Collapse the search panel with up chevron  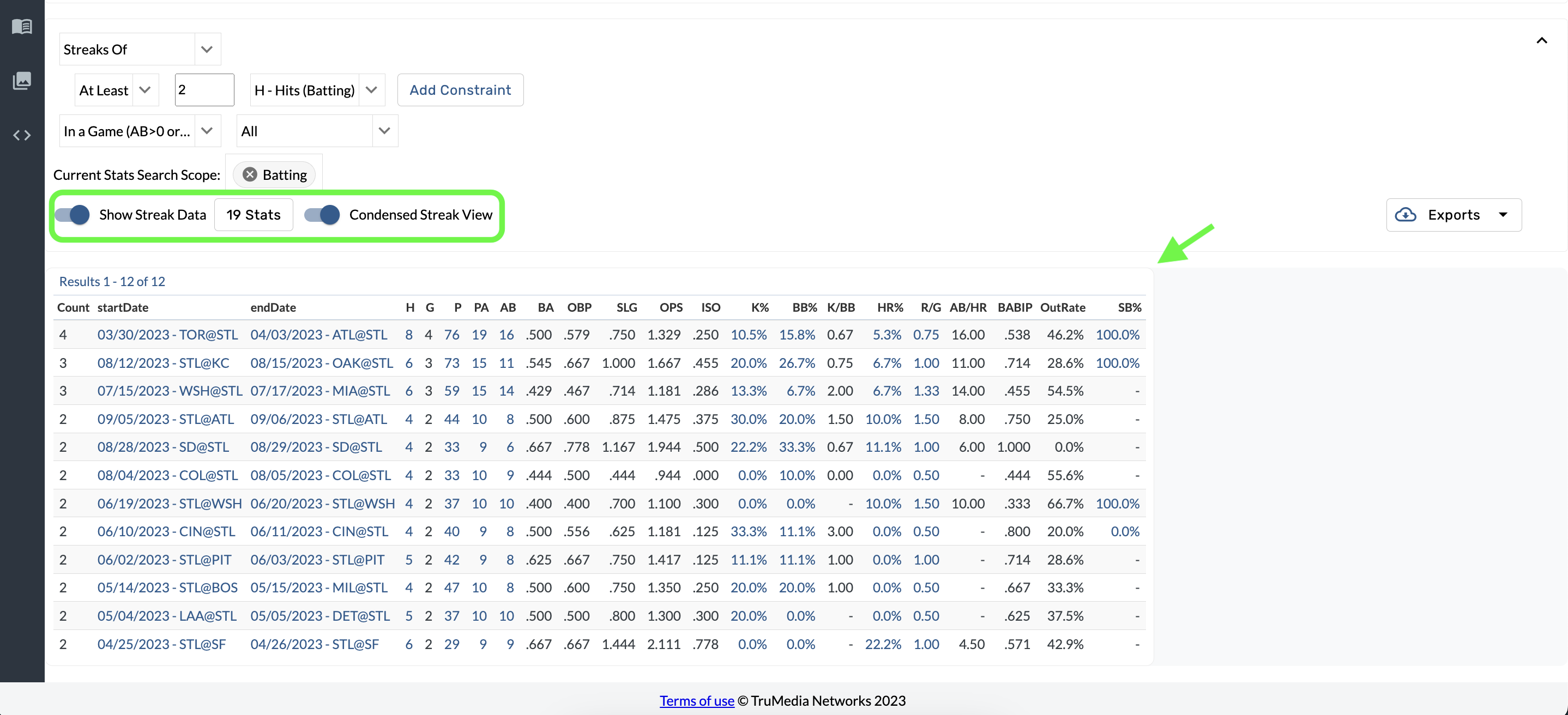point(1541,41)
